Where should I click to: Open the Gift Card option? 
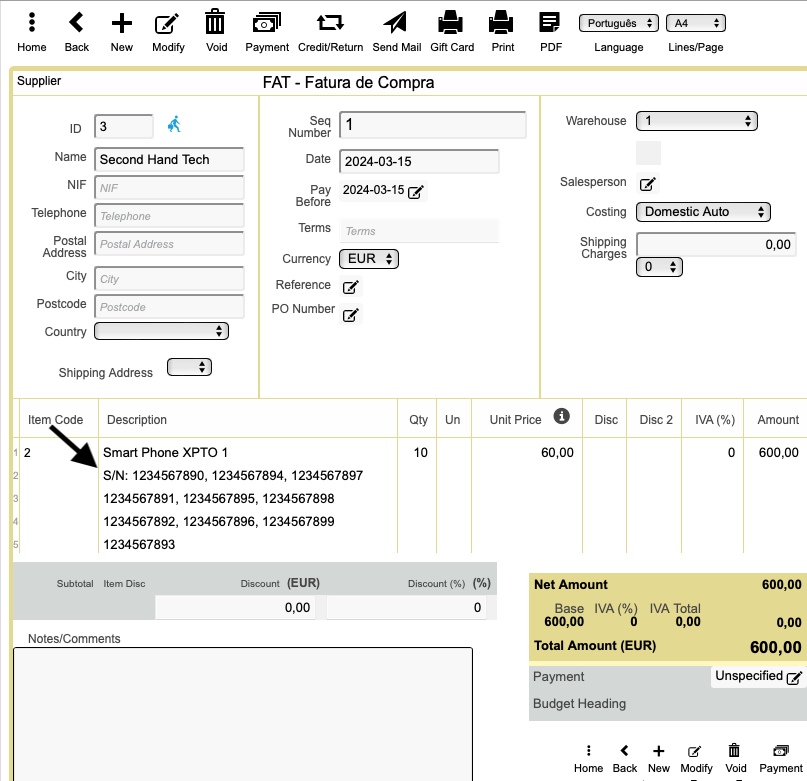(451, 32)
